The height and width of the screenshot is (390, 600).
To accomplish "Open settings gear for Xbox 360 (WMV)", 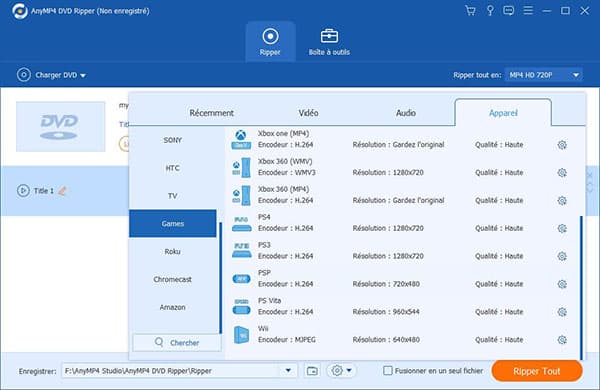I will [562, 173].
